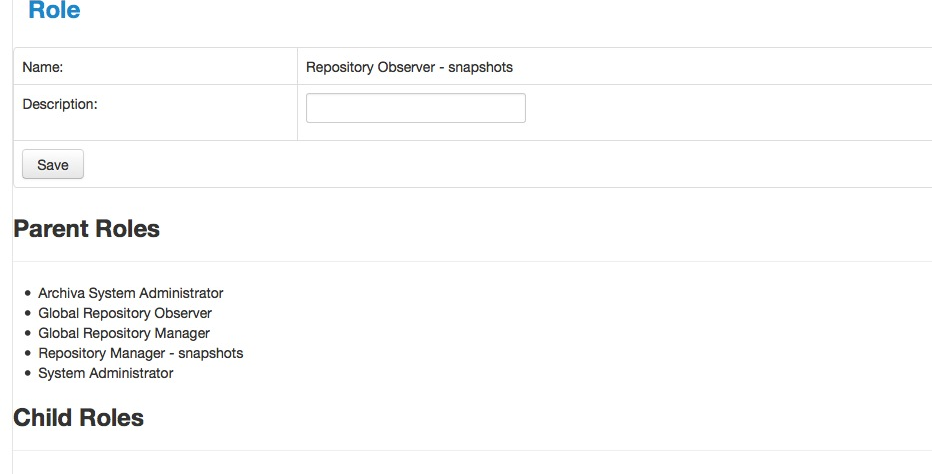
Task: Click the bullet beside Global Repository Manager
Action: 27,334
